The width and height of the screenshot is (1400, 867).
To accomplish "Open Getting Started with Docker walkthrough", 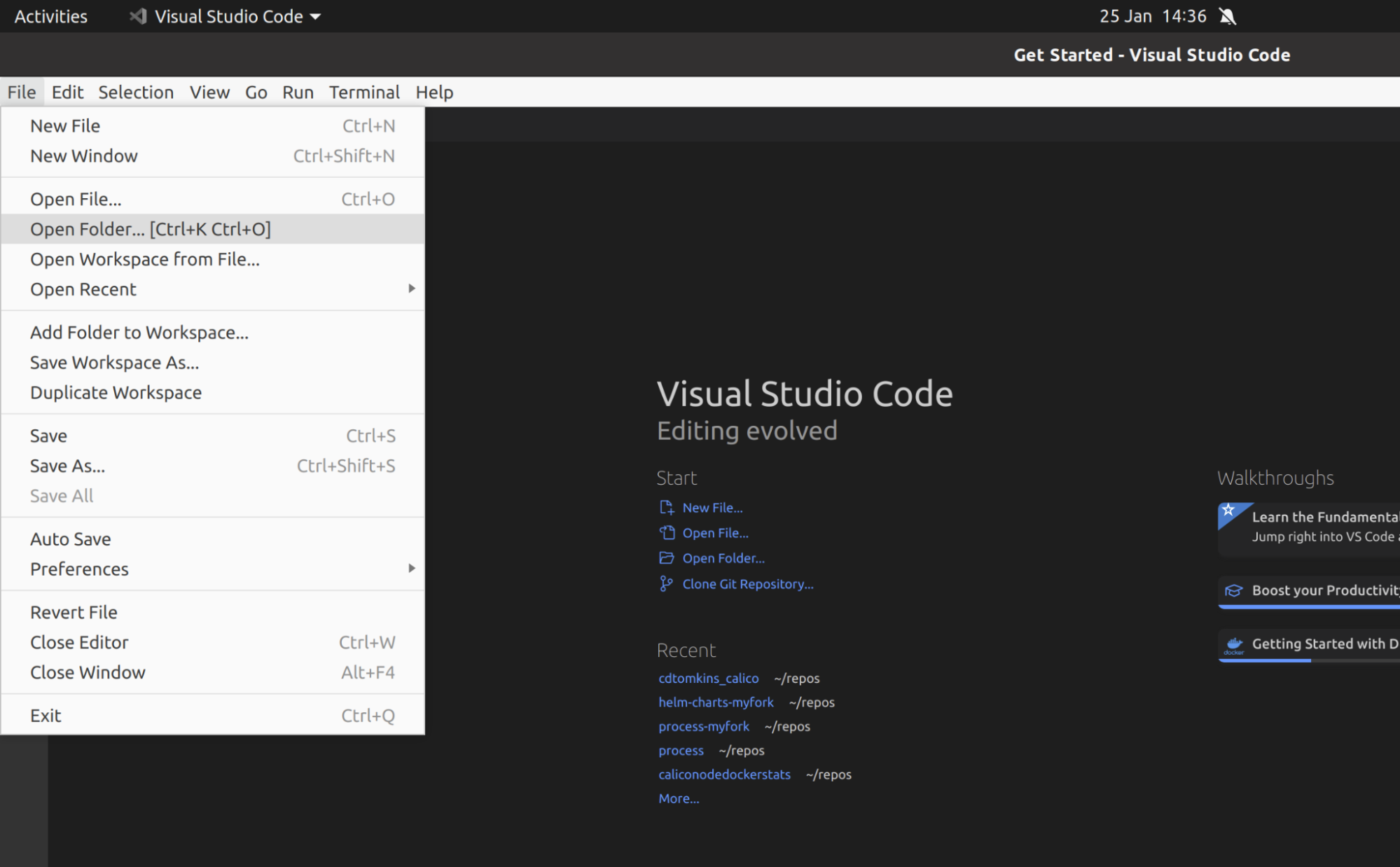I will [1308, 645].
